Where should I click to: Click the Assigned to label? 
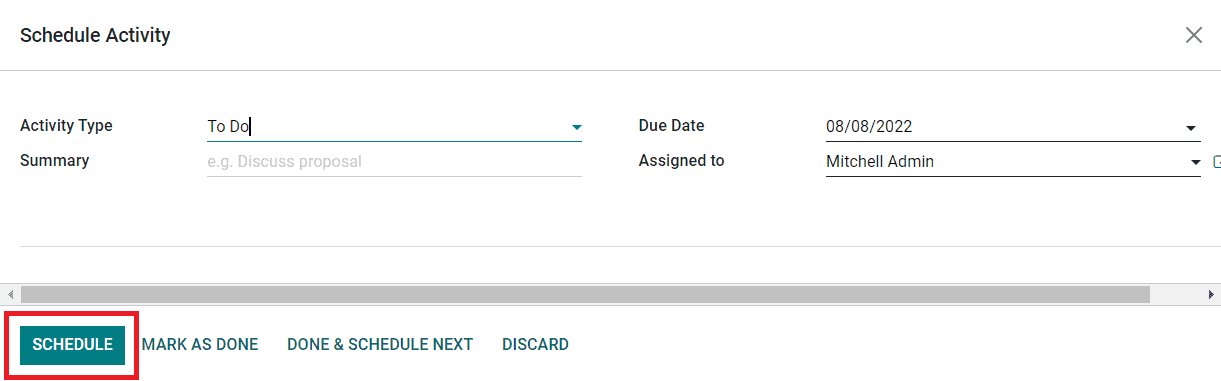681,160
